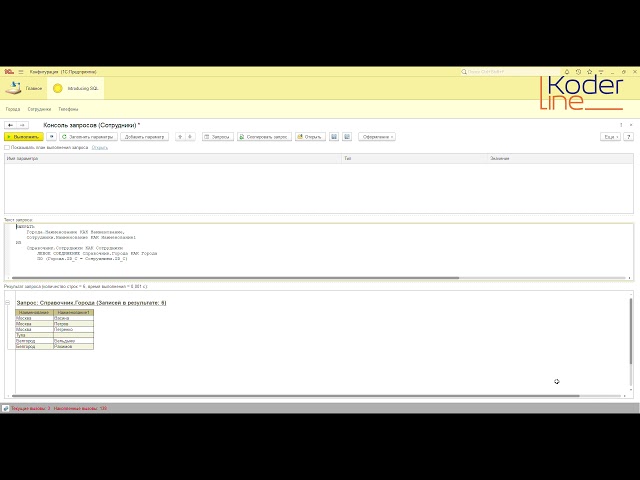Image resolution: width=640 pixels, height=480 pixels.
Task: Click the query text horizontal scrollbar
Action: click(x=235, y=278)
